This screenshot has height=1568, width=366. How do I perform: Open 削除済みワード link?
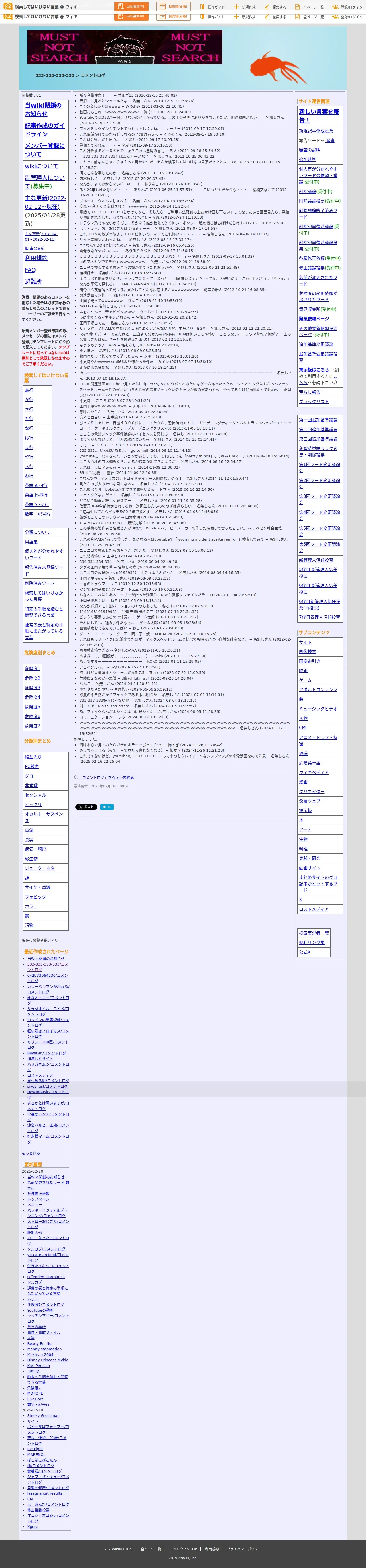click(40, 583)
